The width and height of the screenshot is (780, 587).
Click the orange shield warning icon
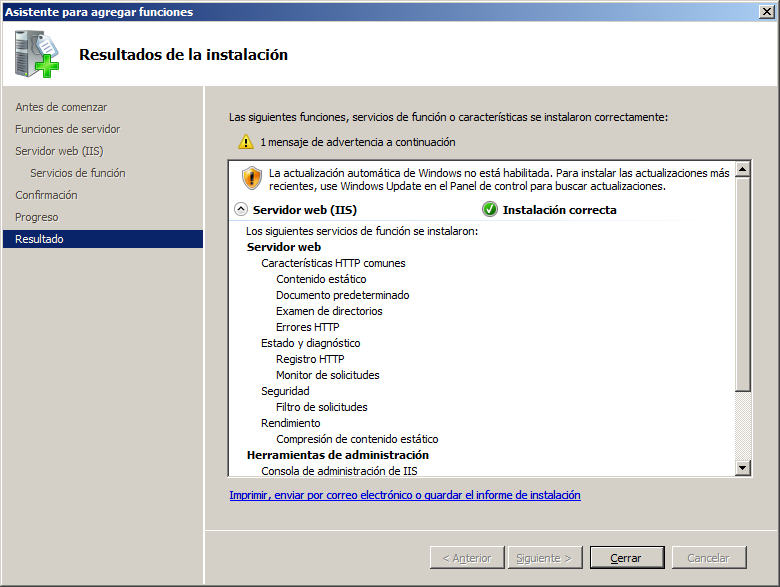point(252,178)
